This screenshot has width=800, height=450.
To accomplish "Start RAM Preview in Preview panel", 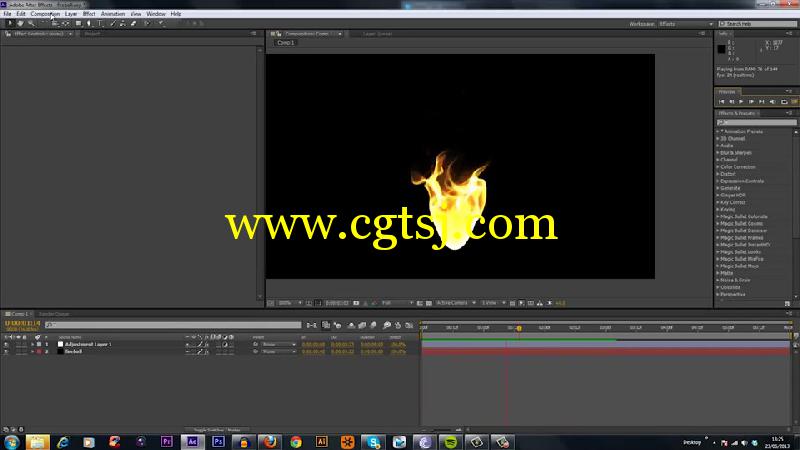I will 794,102.
